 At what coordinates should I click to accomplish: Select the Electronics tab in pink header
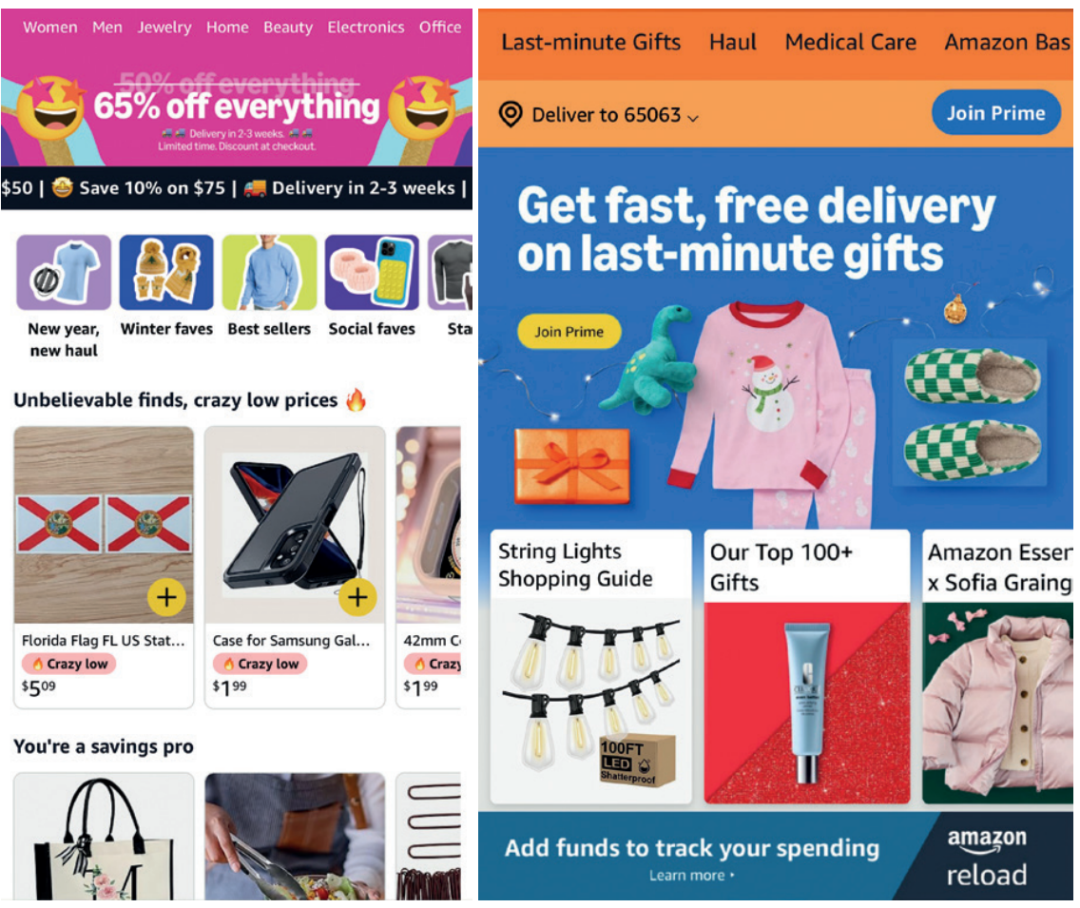[366, 28]
